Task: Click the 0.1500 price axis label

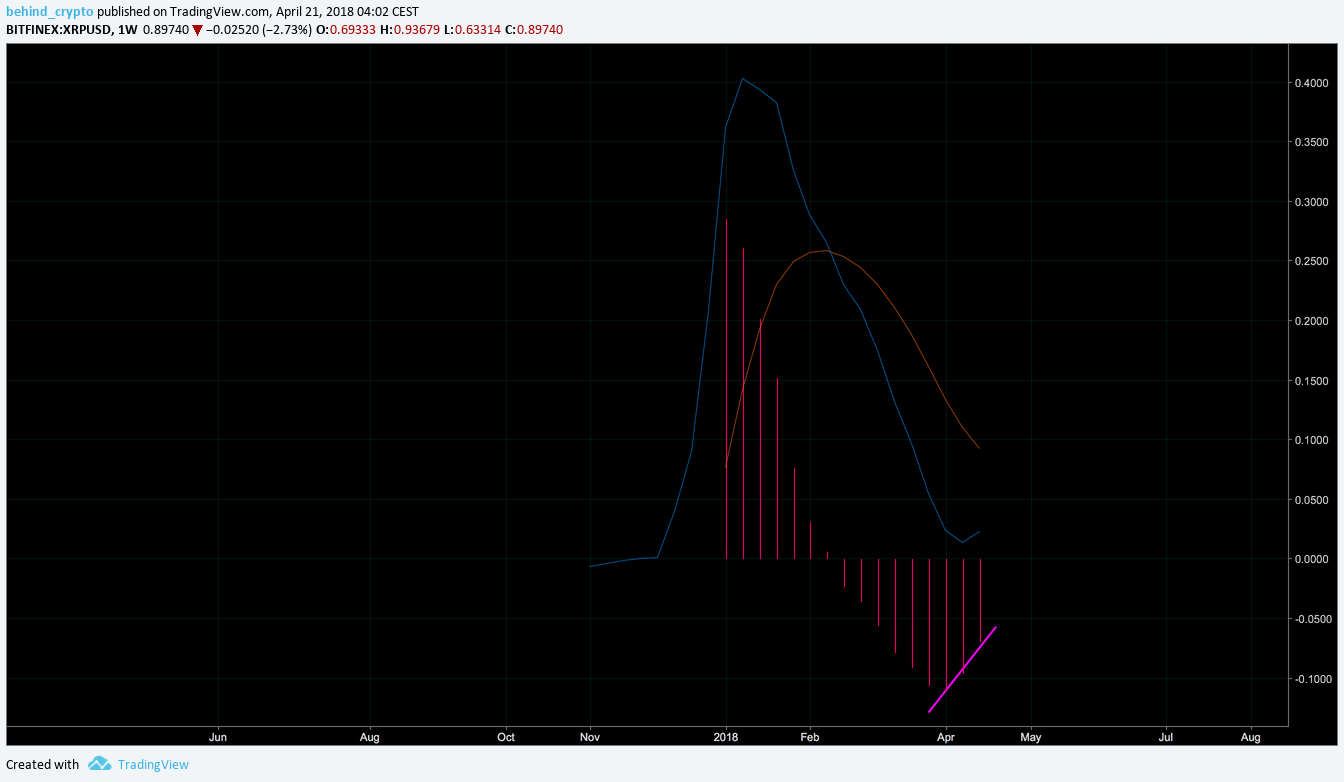Action: coord(1312,381)
